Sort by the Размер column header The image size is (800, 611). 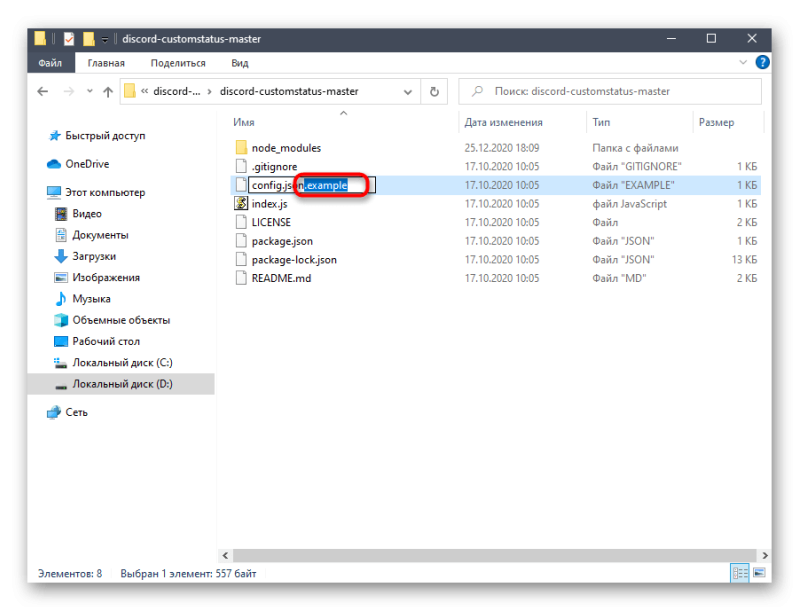pos(716,122)
